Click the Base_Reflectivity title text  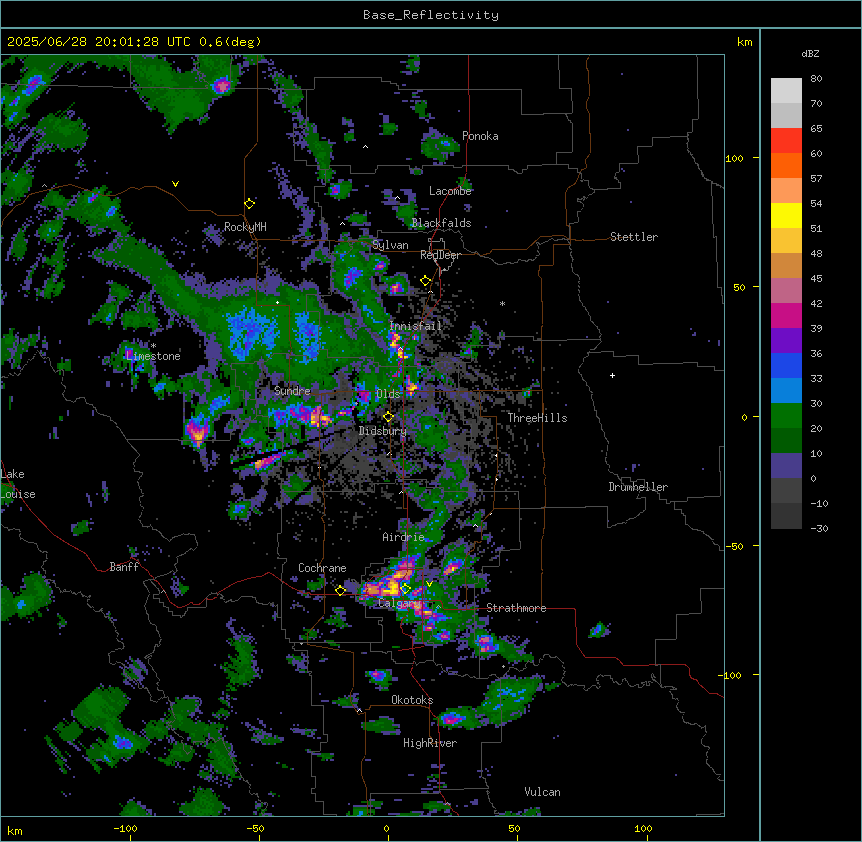pos(431,15)
